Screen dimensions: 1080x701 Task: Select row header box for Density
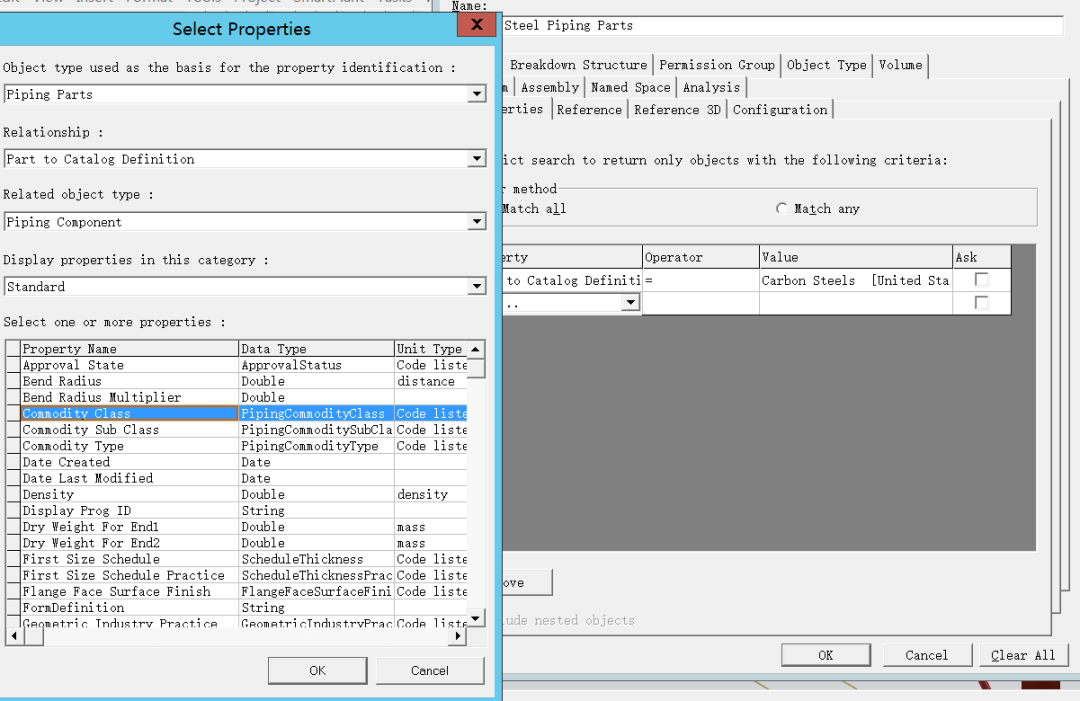(13, 494)
